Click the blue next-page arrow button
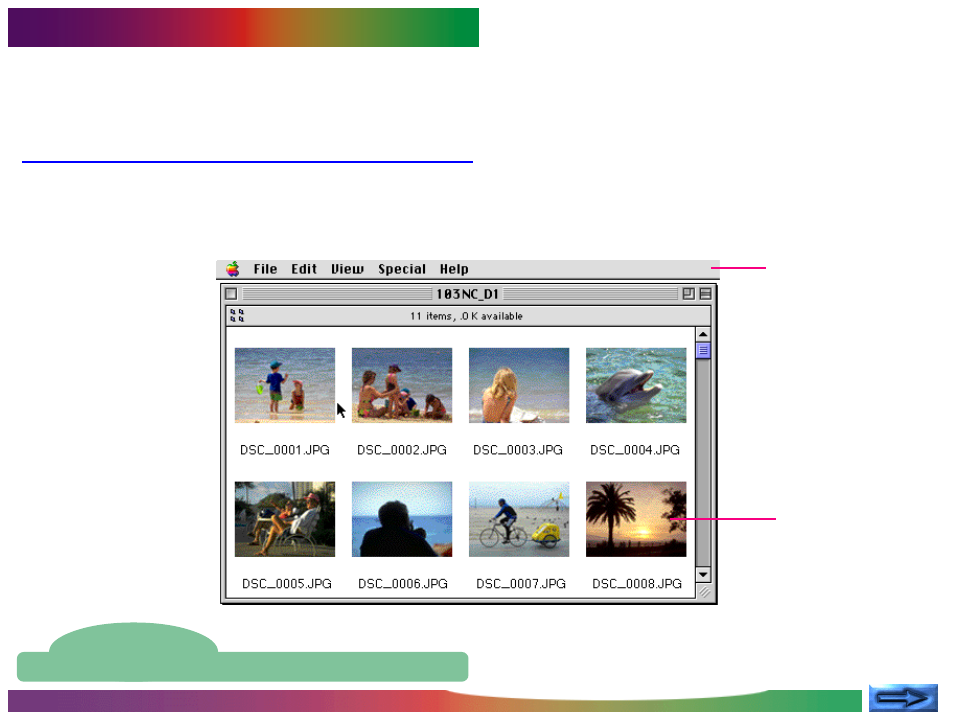The image size is (954, 715). tap(903, 697)
